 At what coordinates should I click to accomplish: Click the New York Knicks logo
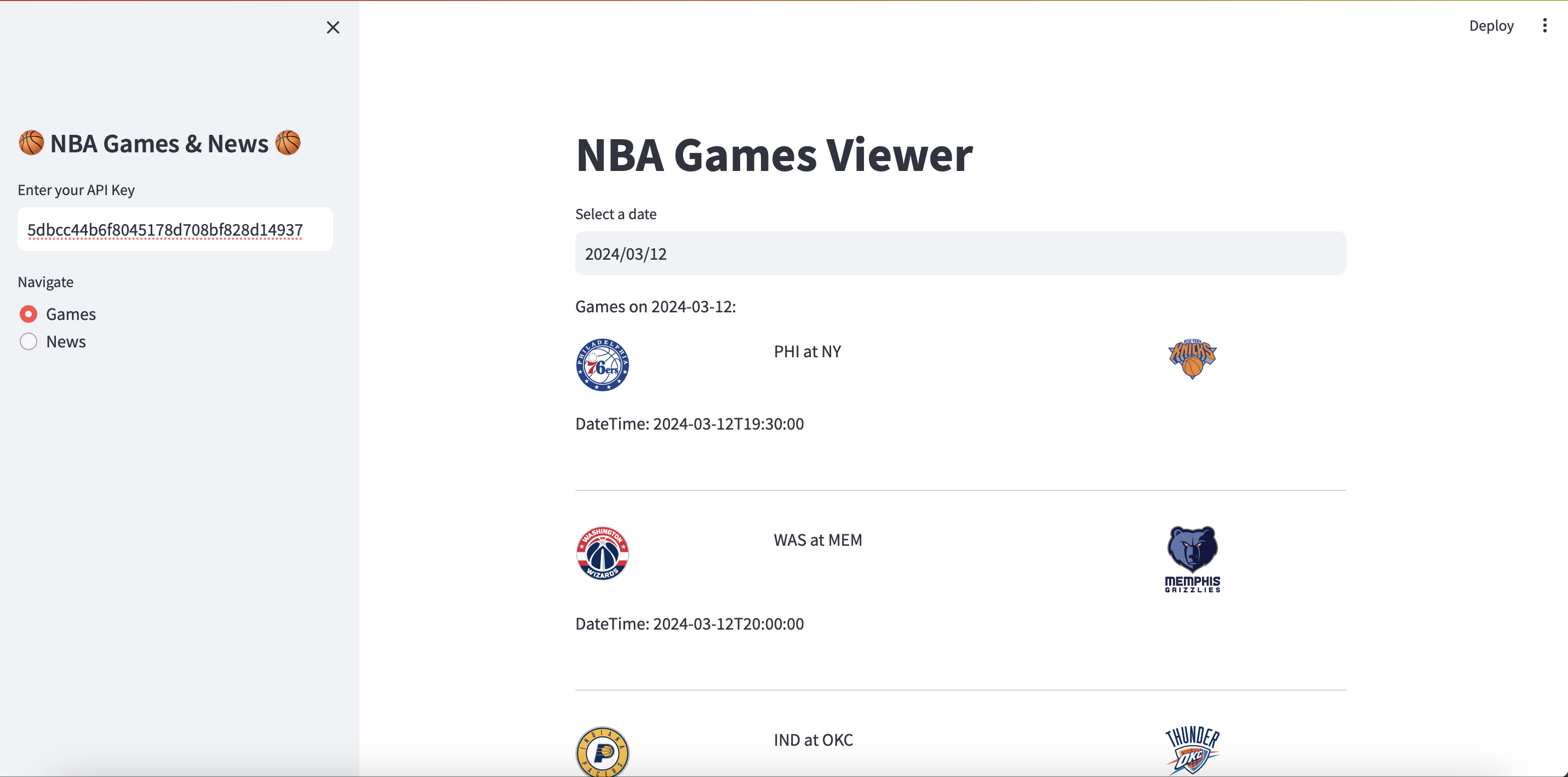click(x=1192, y=358)
